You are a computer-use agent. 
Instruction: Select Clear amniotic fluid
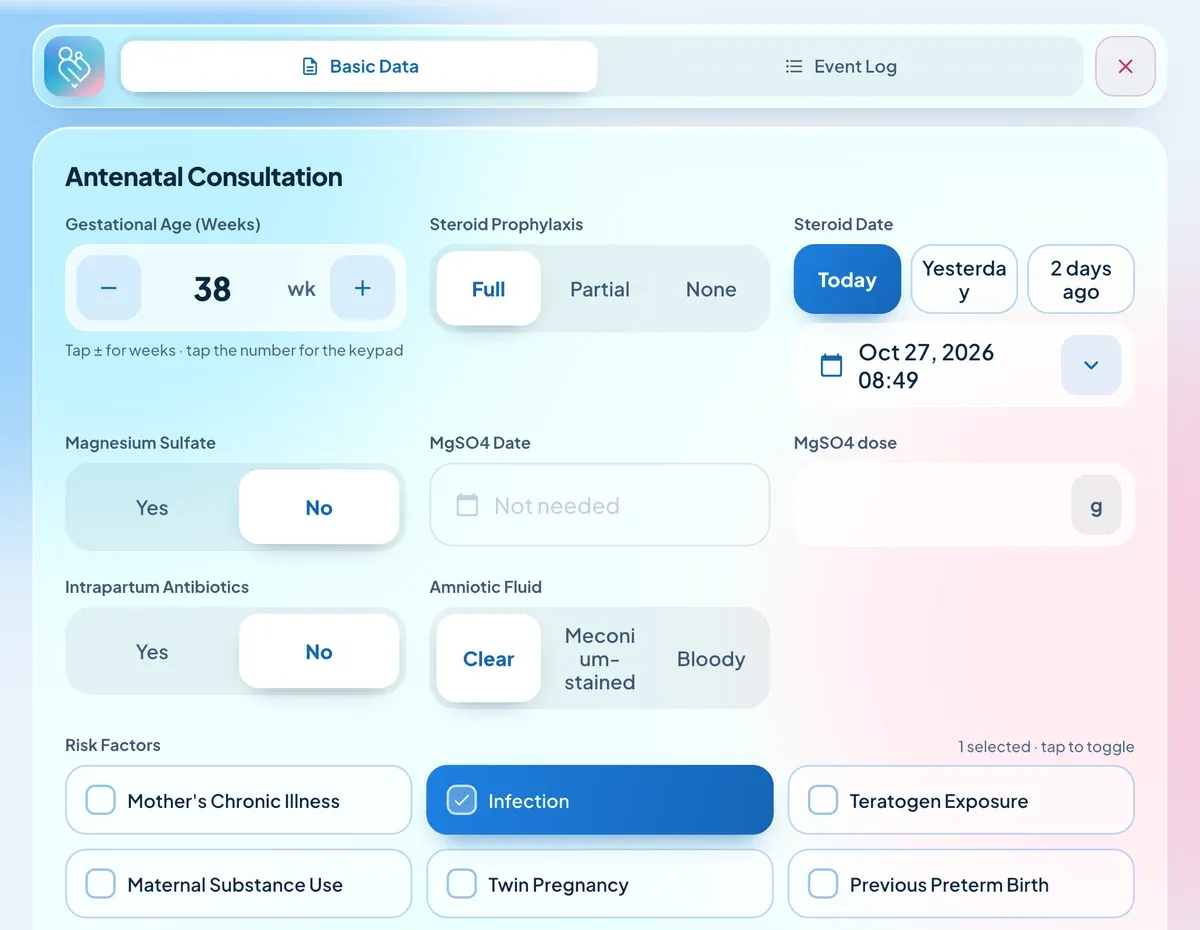[x=488, y=659]
